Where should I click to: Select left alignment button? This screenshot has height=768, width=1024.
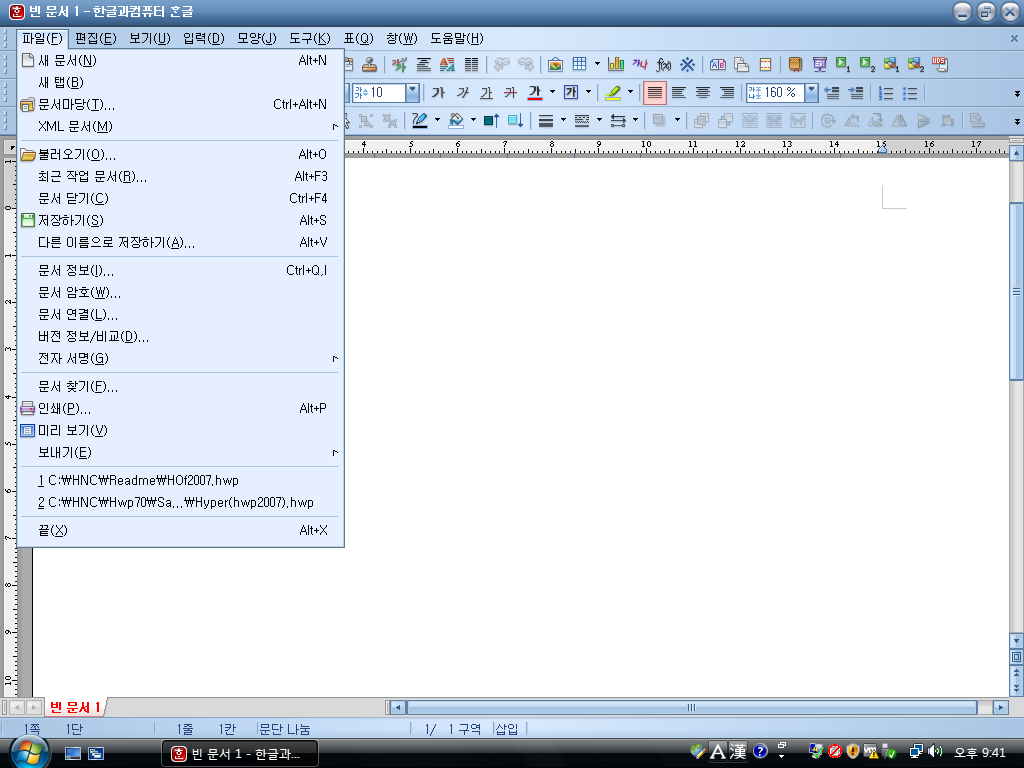[x=679, y=93]
